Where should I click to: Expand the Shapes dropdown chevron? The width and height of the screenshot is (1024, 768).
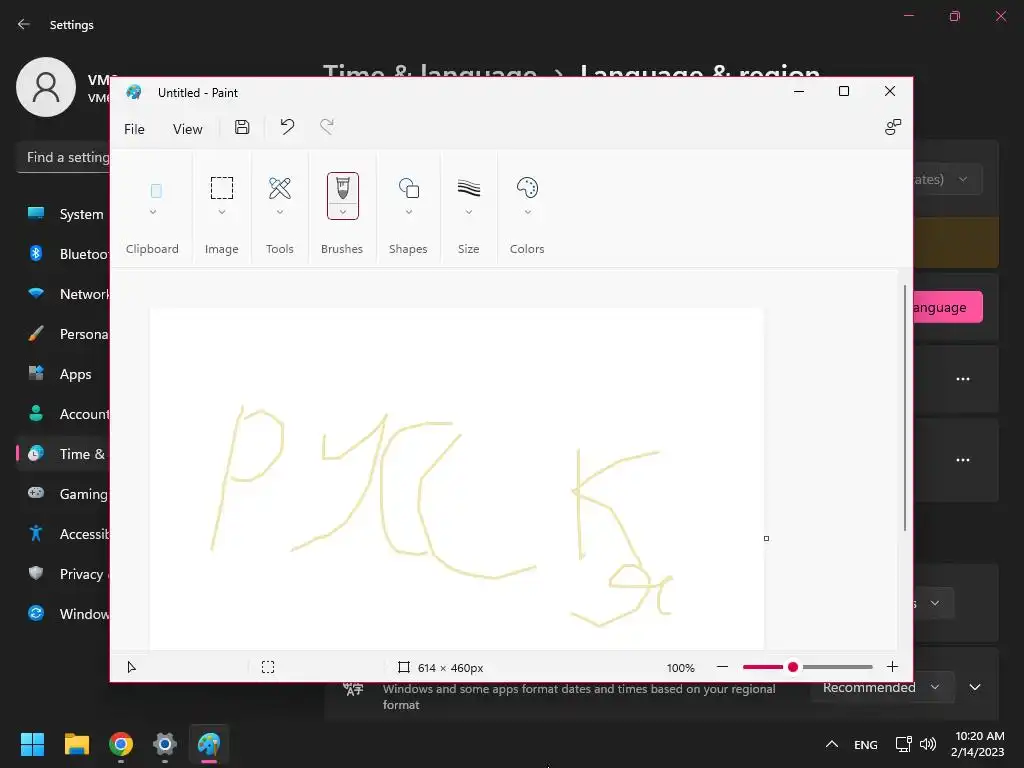click(x=409, y=212)
